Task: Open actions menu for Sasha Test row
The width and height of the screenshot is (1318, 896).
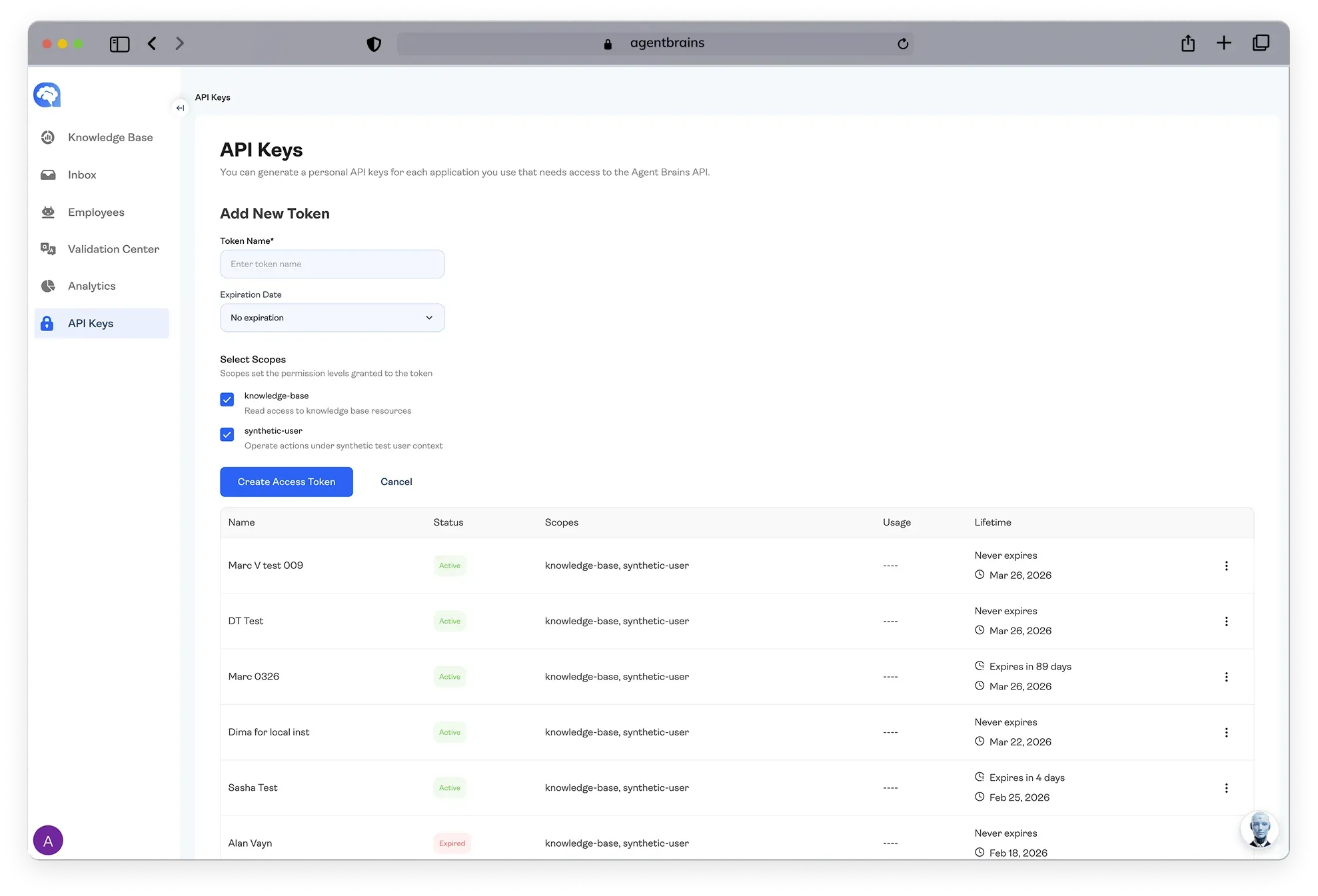Action: (x=1226, y=788)
